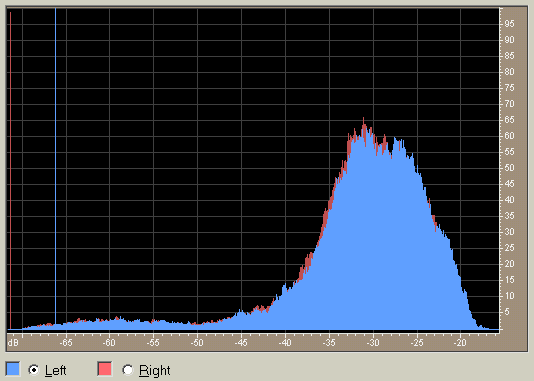Select the Right channel radio button
534x381 pixels.
click(x=128, y=369)
